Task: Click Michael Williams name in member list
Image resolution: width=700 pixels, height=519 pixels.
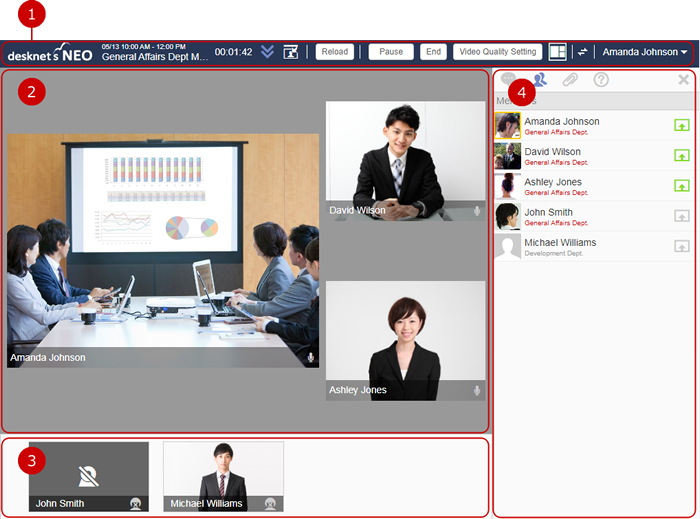Action: click(x=560, y=242)
